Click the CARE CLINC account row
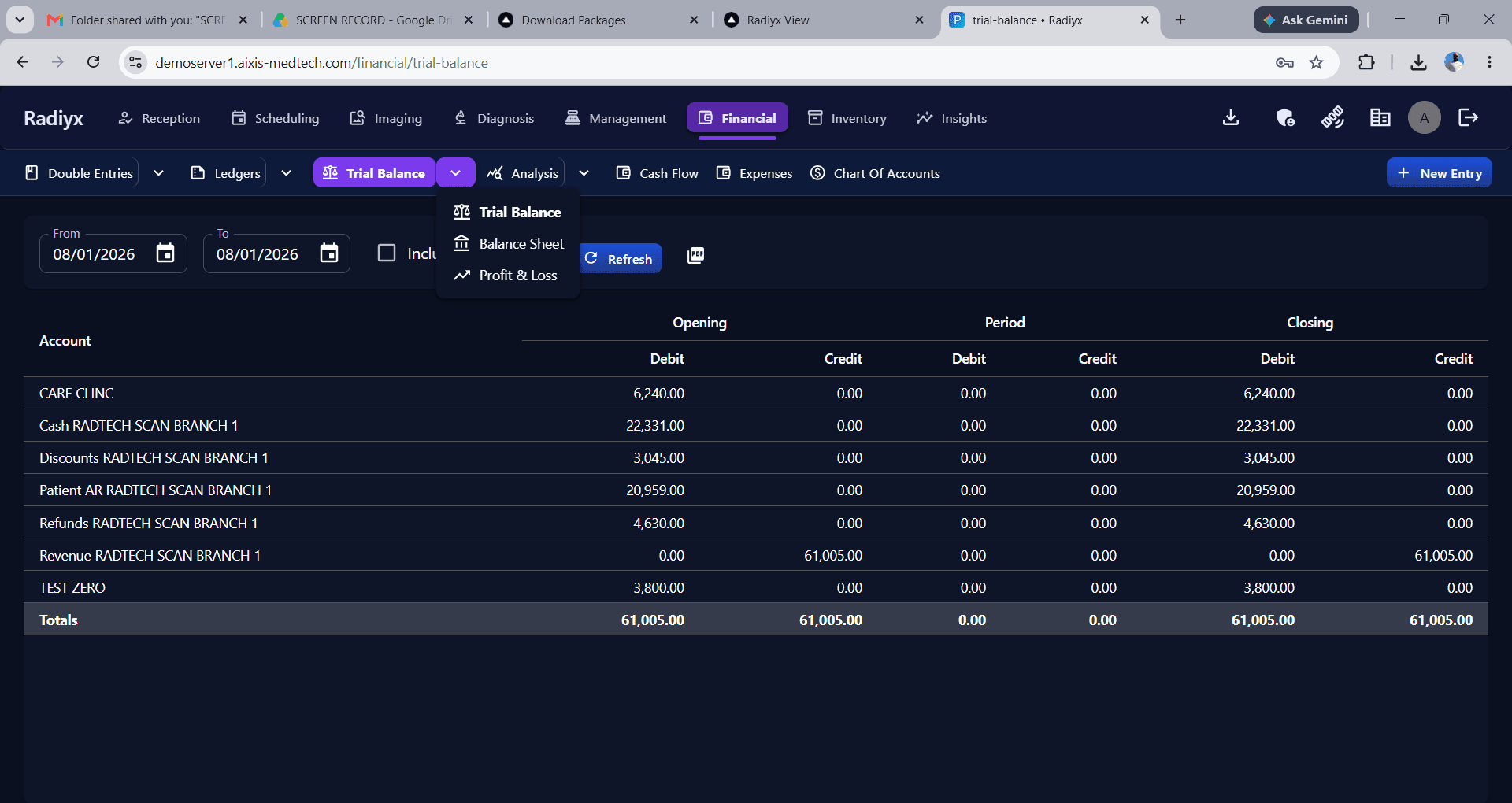This screenshot has width=1512, height=803. 756,393
